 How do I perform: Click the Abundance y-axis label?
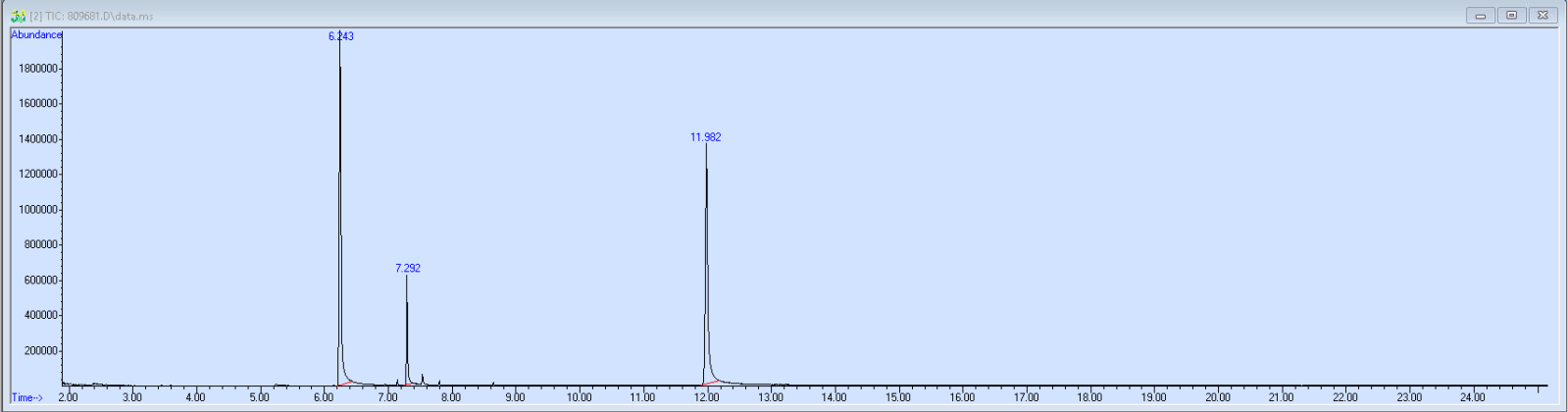point(36,35)
